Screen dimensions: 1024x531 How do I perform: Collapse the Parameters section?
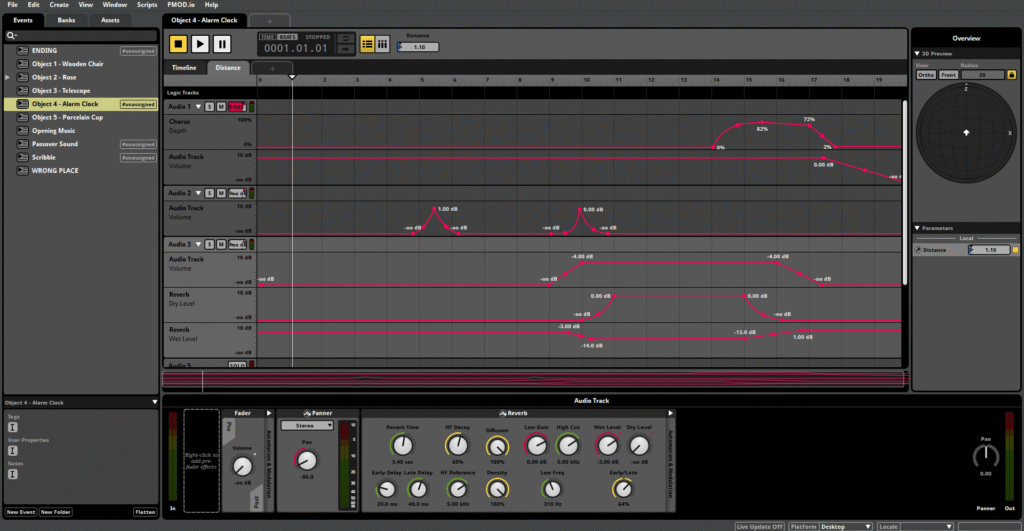pos(918,228)
